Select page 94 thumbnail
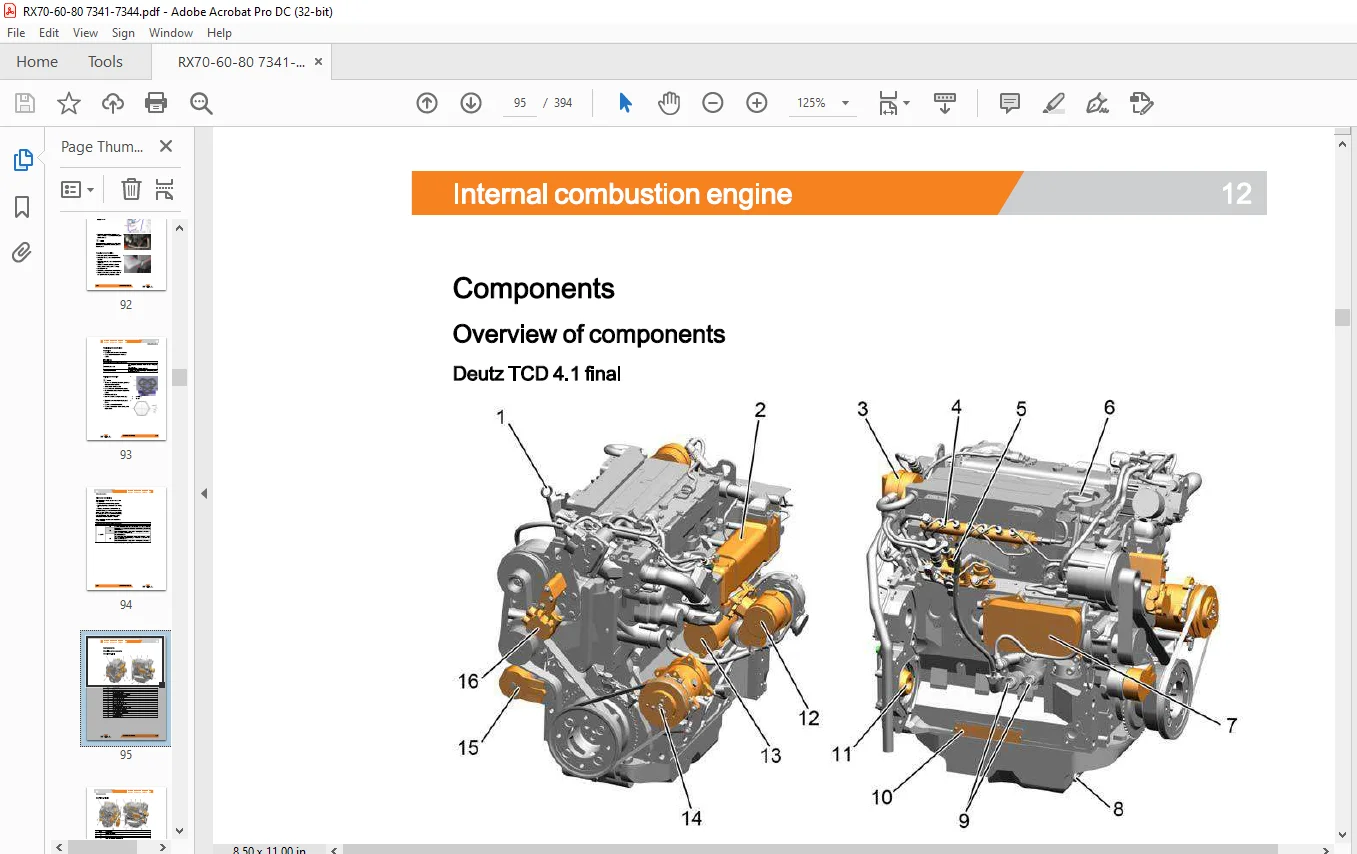The image size is (1357, 854). point(126,539)
